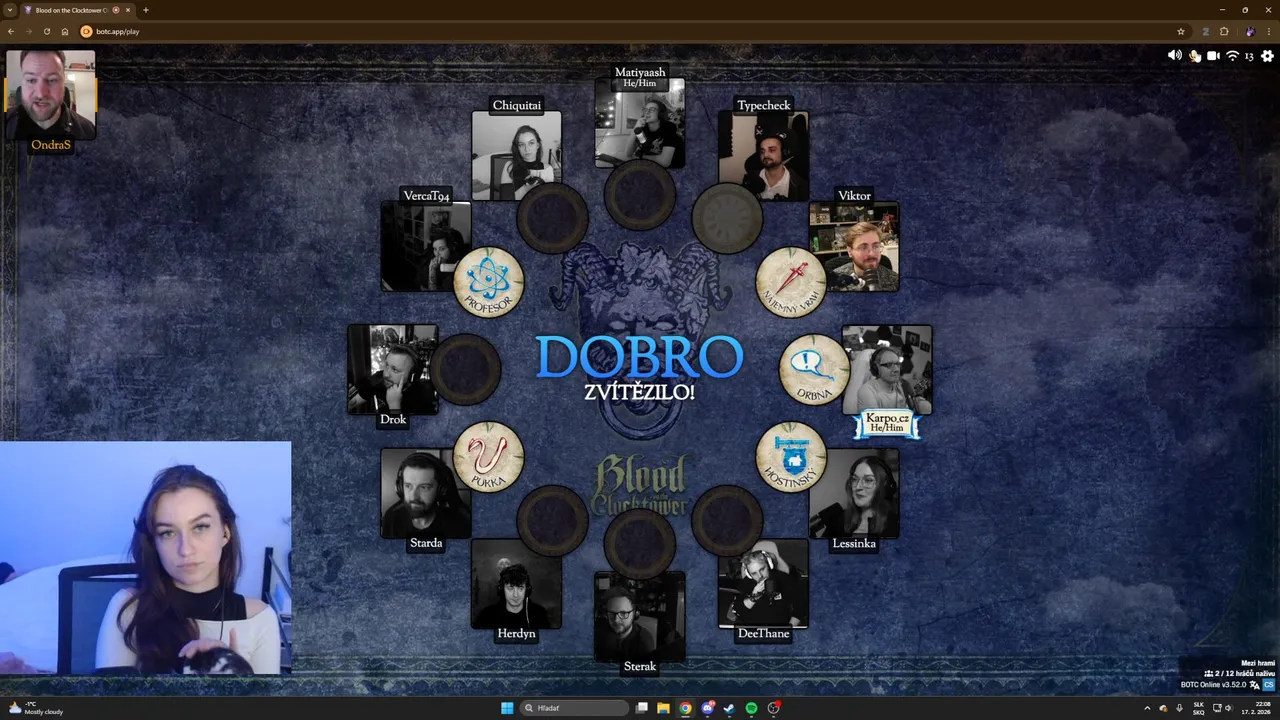Click the site info icon in address bar
The width and height of the screenshot is (1280, 720).
[86, 31]
